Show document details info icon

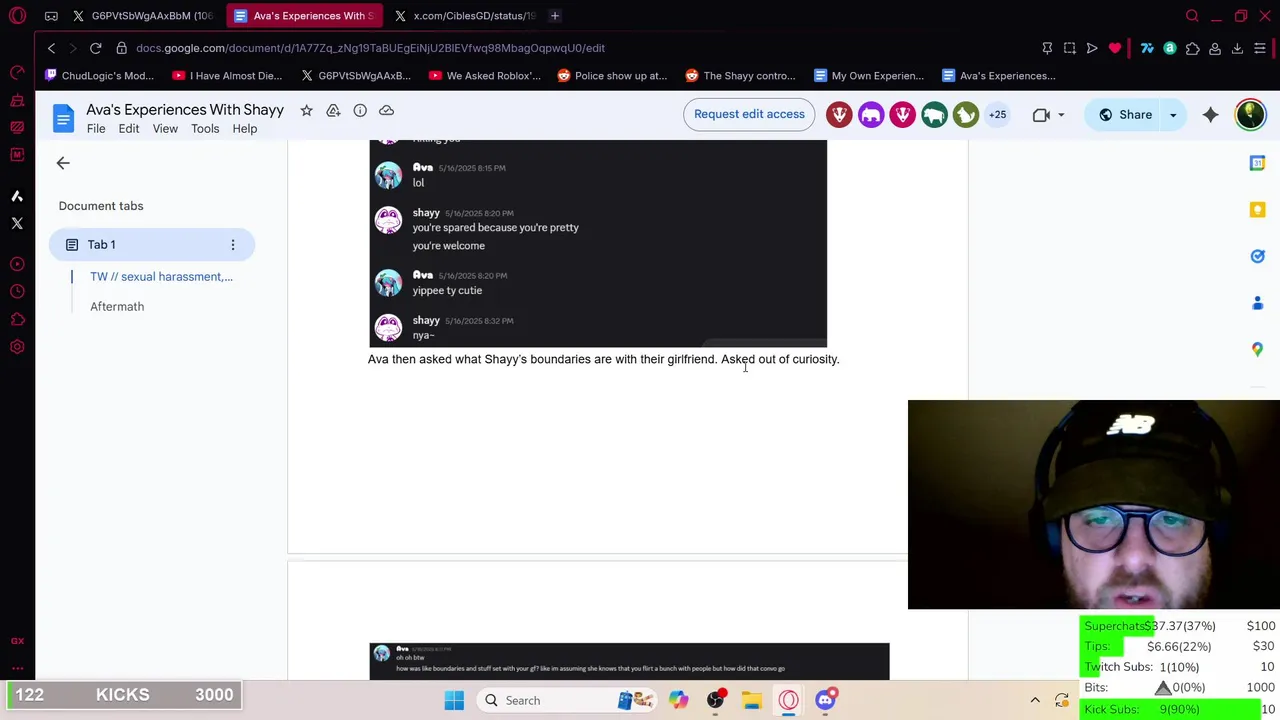point(360,110)
